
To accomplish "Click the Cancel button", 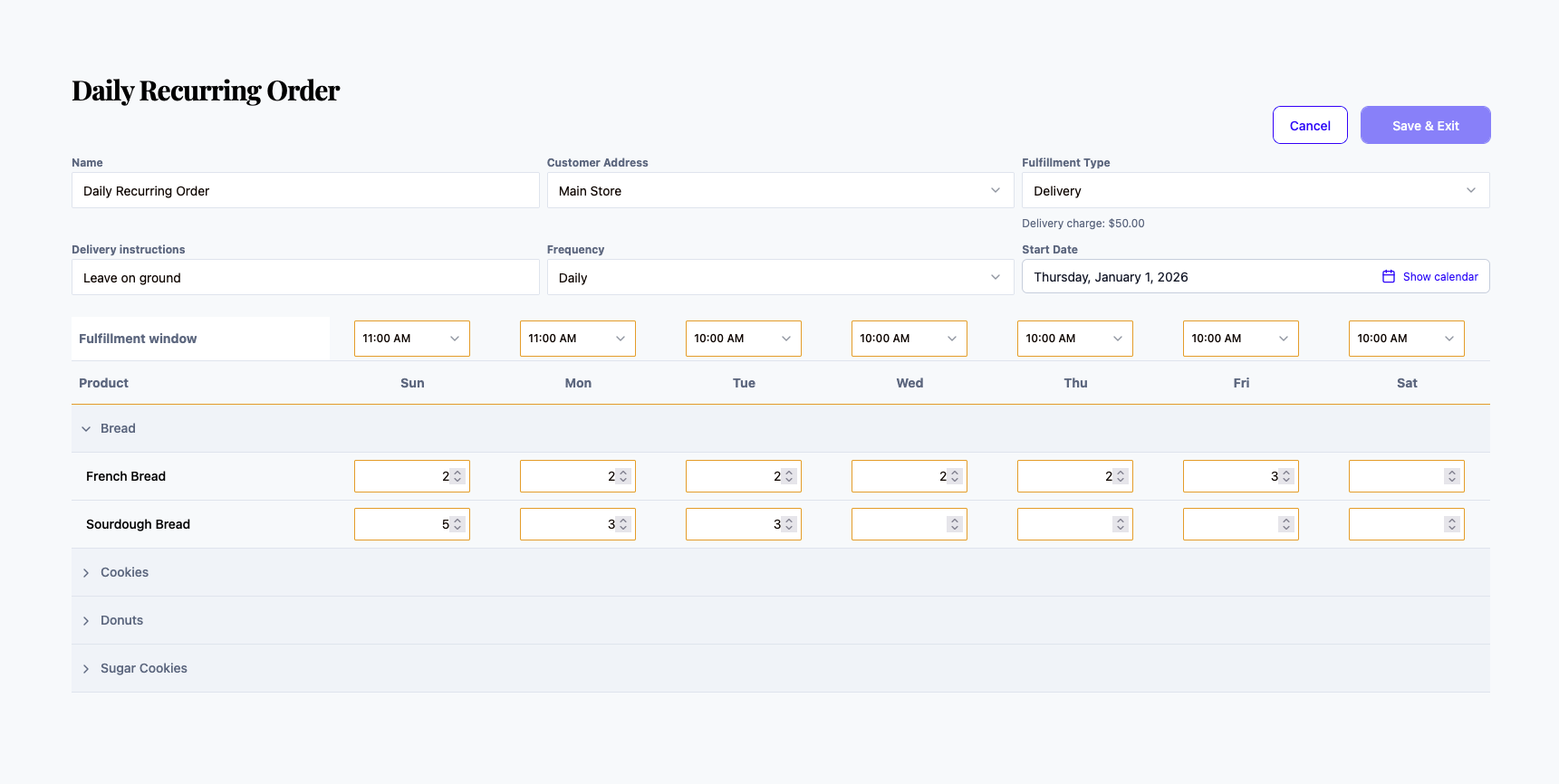I will 1309,126.
